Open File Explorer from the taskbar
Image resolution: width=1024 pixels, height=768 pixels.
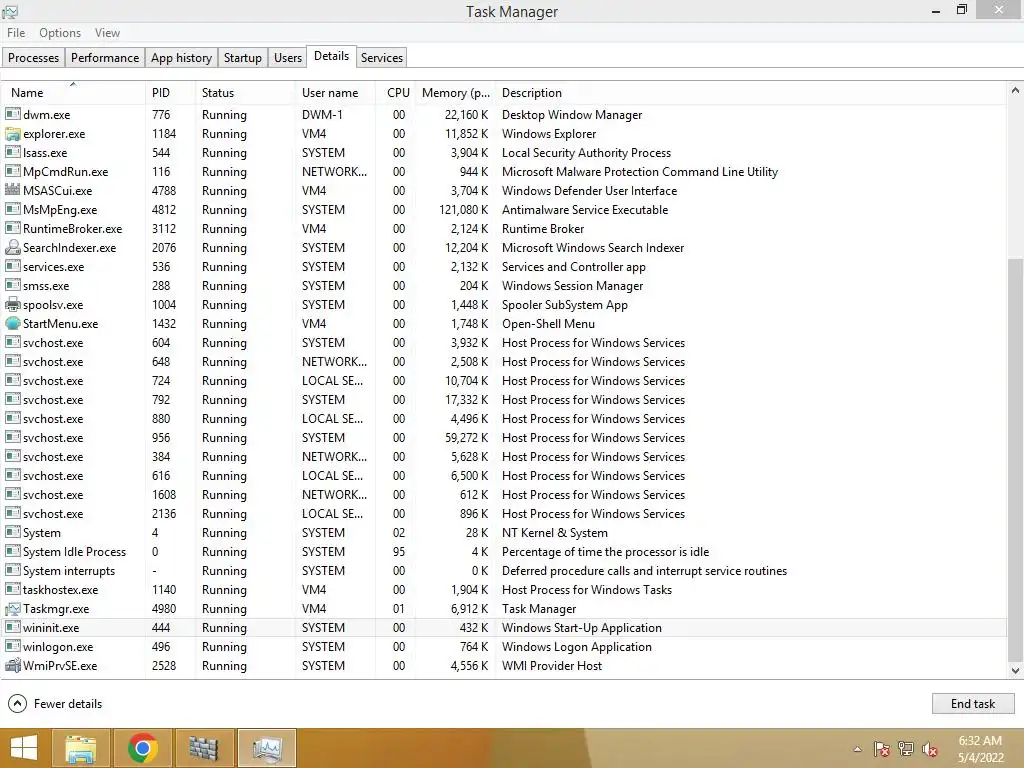point(81,748)
